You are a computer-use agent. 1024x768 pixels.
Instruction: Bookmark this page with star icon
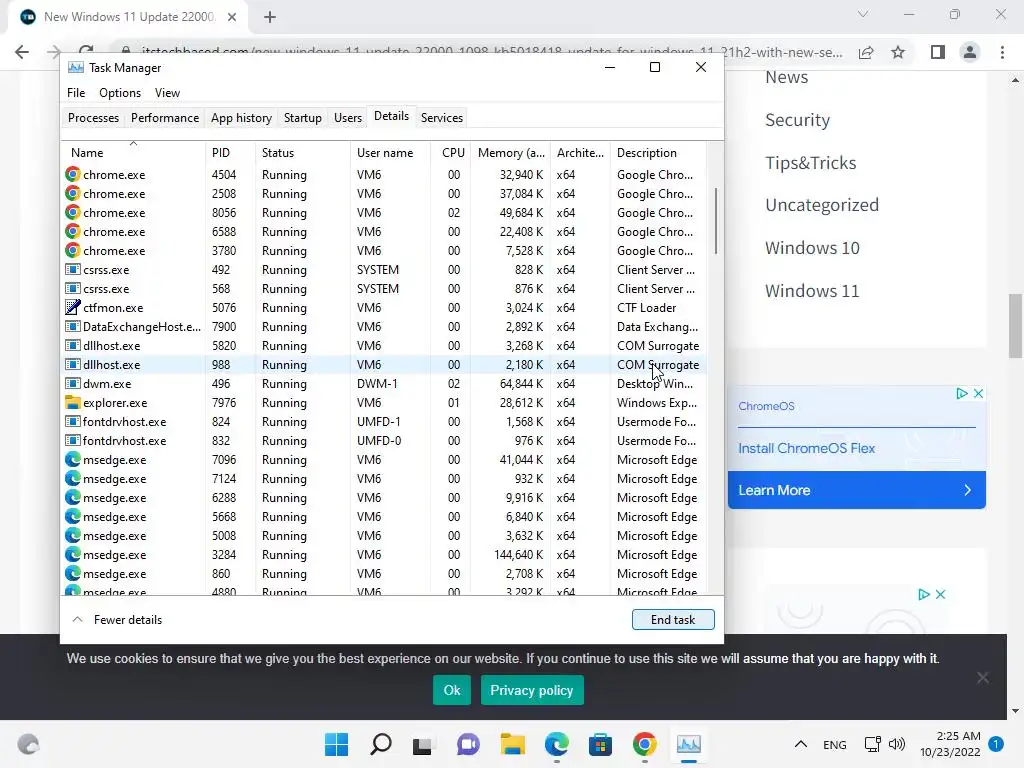(898, 52)
